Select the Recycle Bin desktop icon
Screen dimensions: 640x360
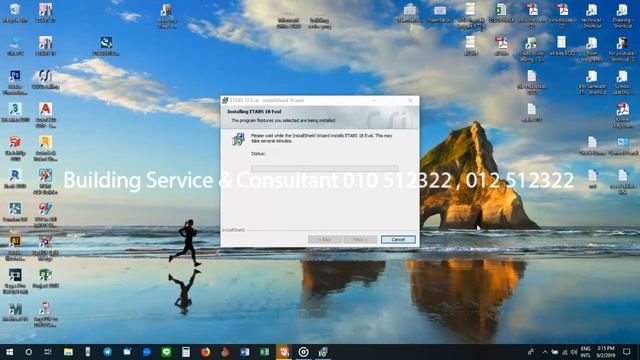tap(15, 13)
